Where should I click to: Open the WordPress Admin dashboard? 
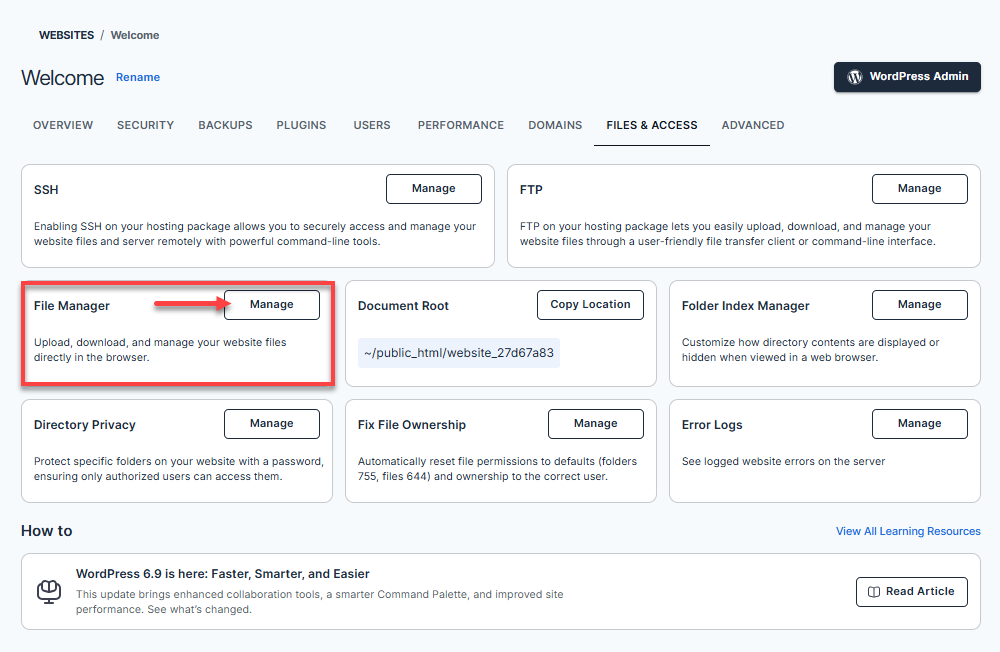(x=907, y=77)
